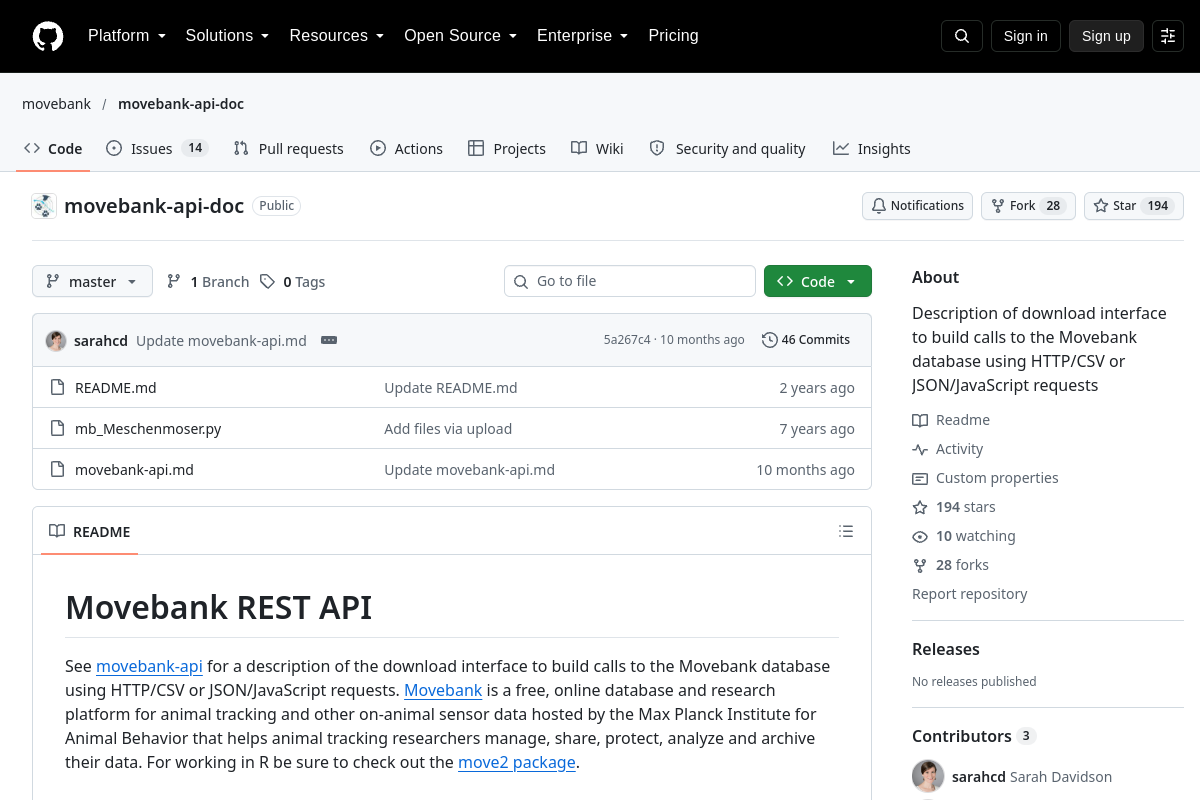Open the Projects tab
Screen dimensions: 1200x800
pyautogui.click(x=507, y=148)
